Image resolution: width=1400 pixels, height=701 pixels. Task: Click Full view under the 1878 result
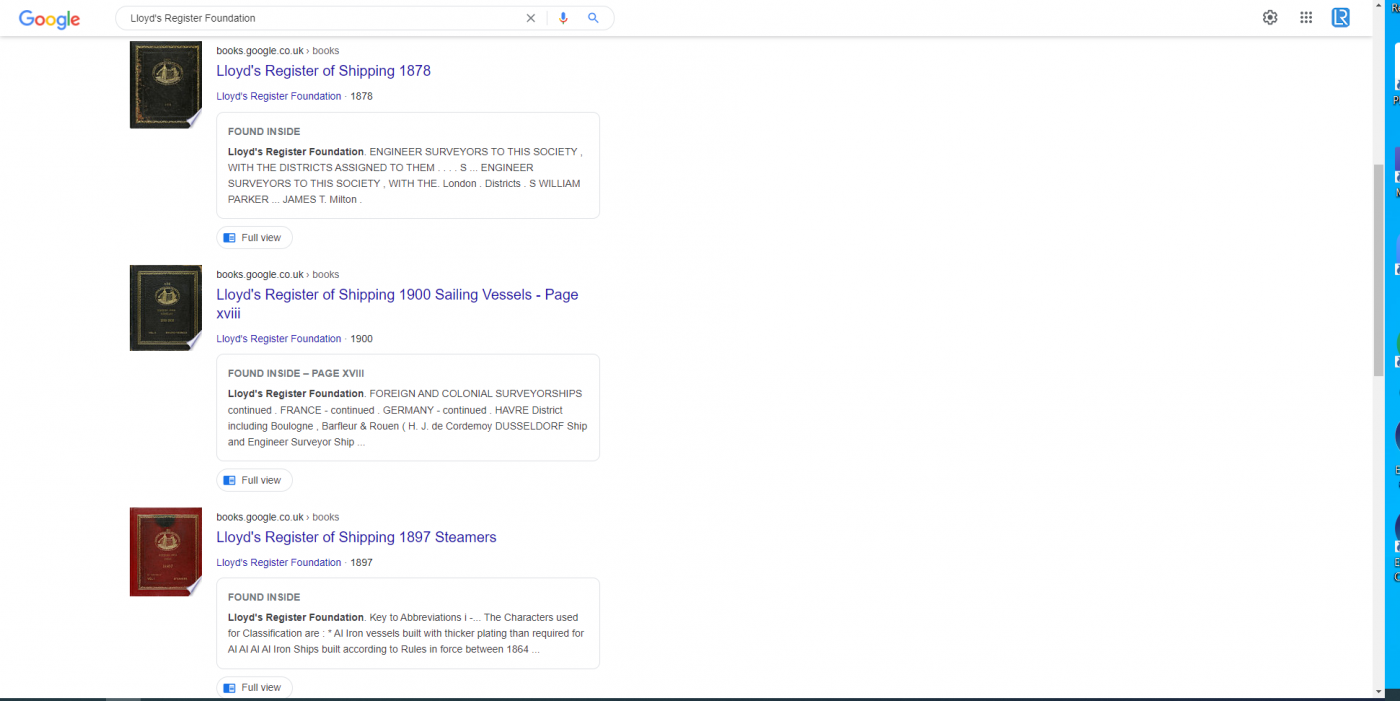click(255, 238)
